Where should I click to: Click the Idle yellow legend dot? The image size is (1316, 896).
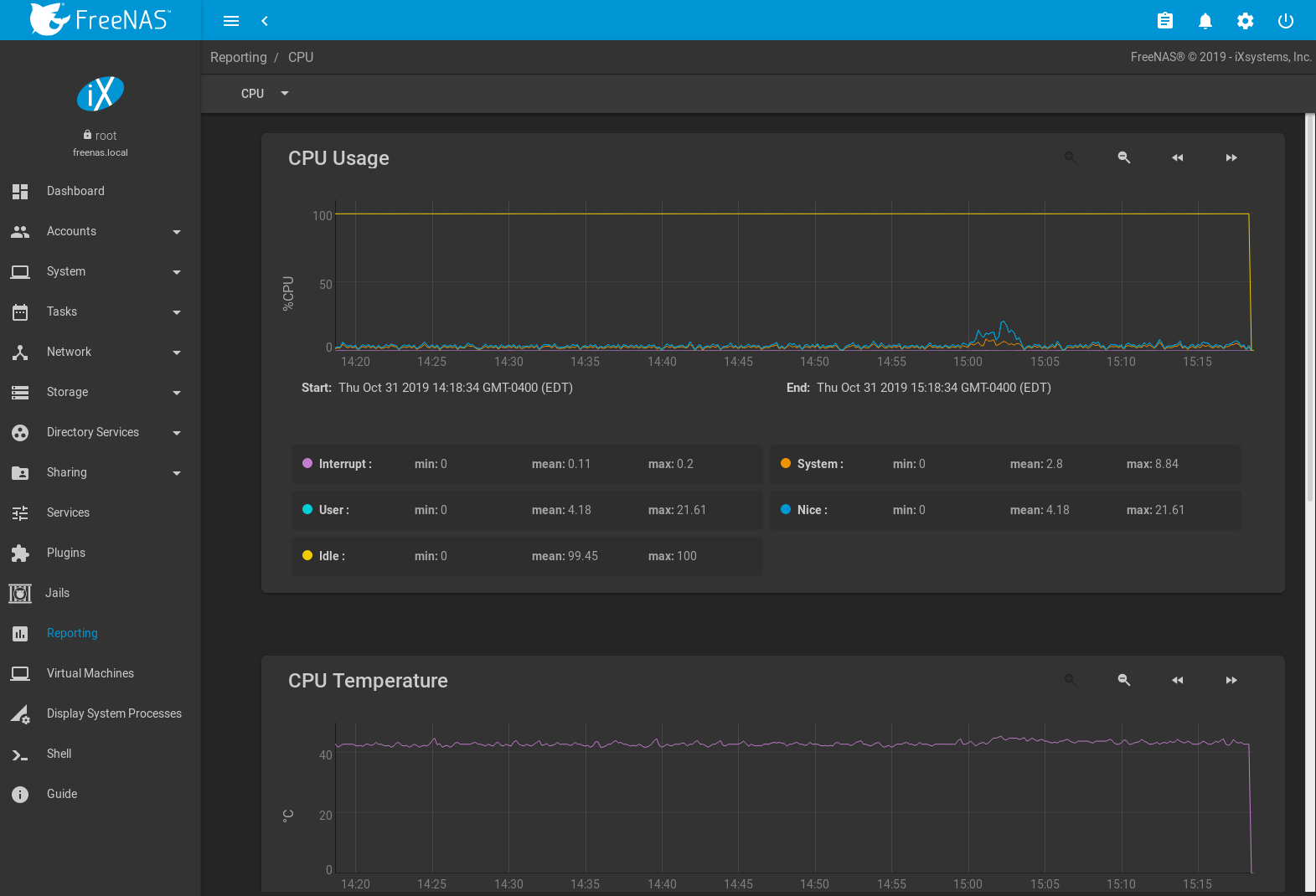307,555
